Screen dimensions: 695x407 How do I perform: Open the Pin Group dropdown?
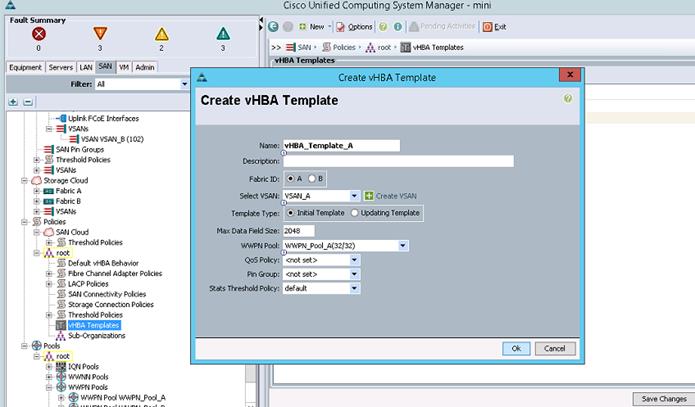354,274
